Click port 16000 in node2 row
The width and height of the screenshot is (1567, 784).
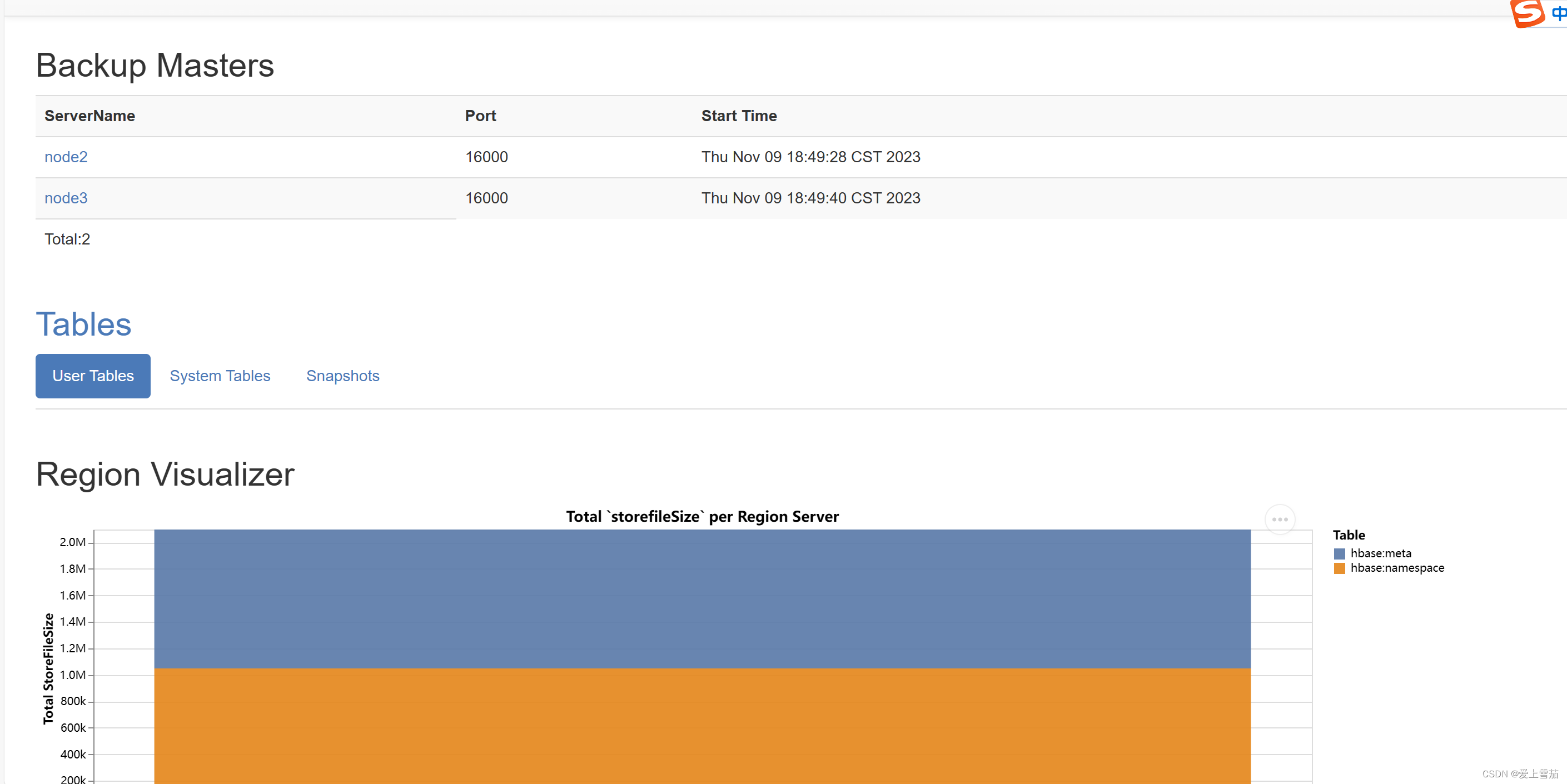(486, 157)
